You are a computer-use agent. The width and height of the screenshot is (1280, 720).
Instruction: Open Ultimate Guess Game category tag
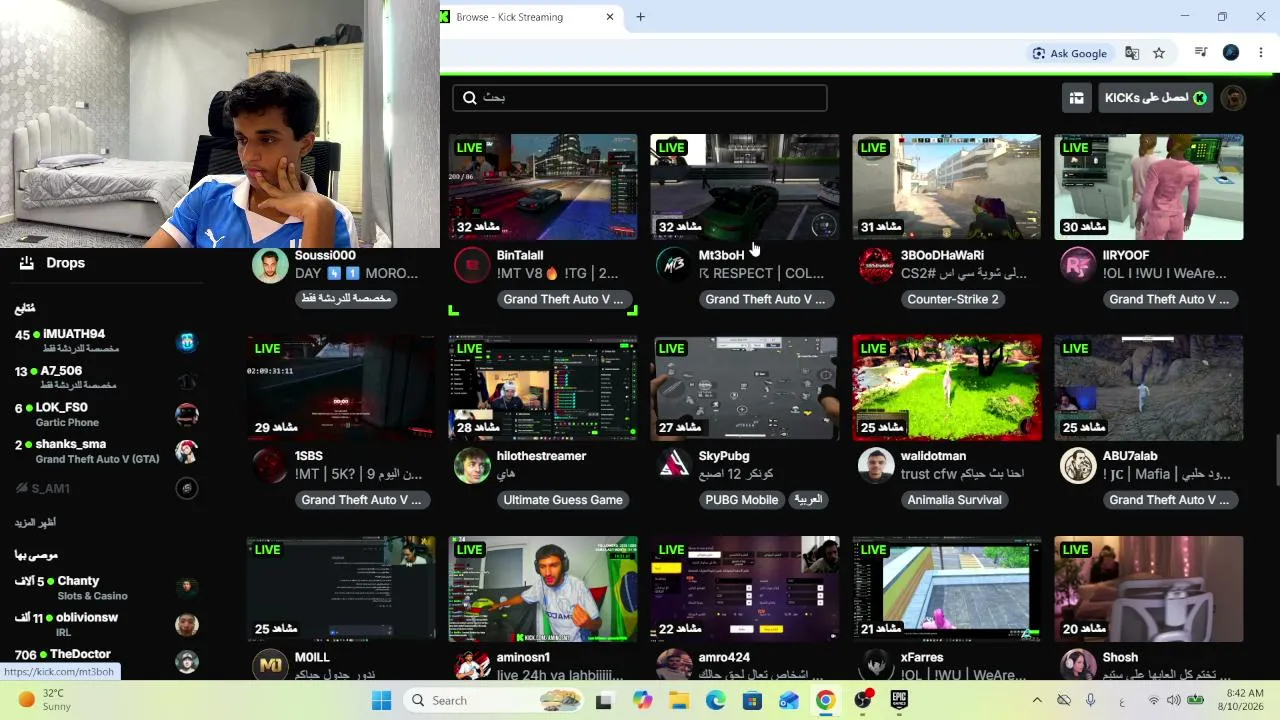click(563, 500)
